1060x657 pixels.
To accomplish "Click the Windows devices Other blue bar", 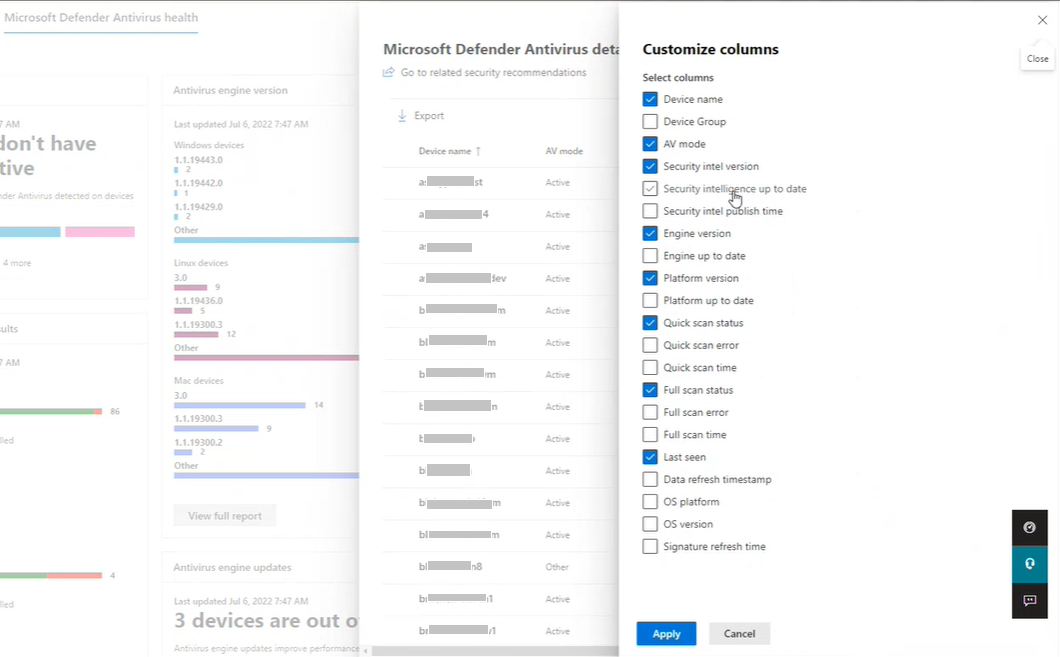I will (x=266, y=240).
